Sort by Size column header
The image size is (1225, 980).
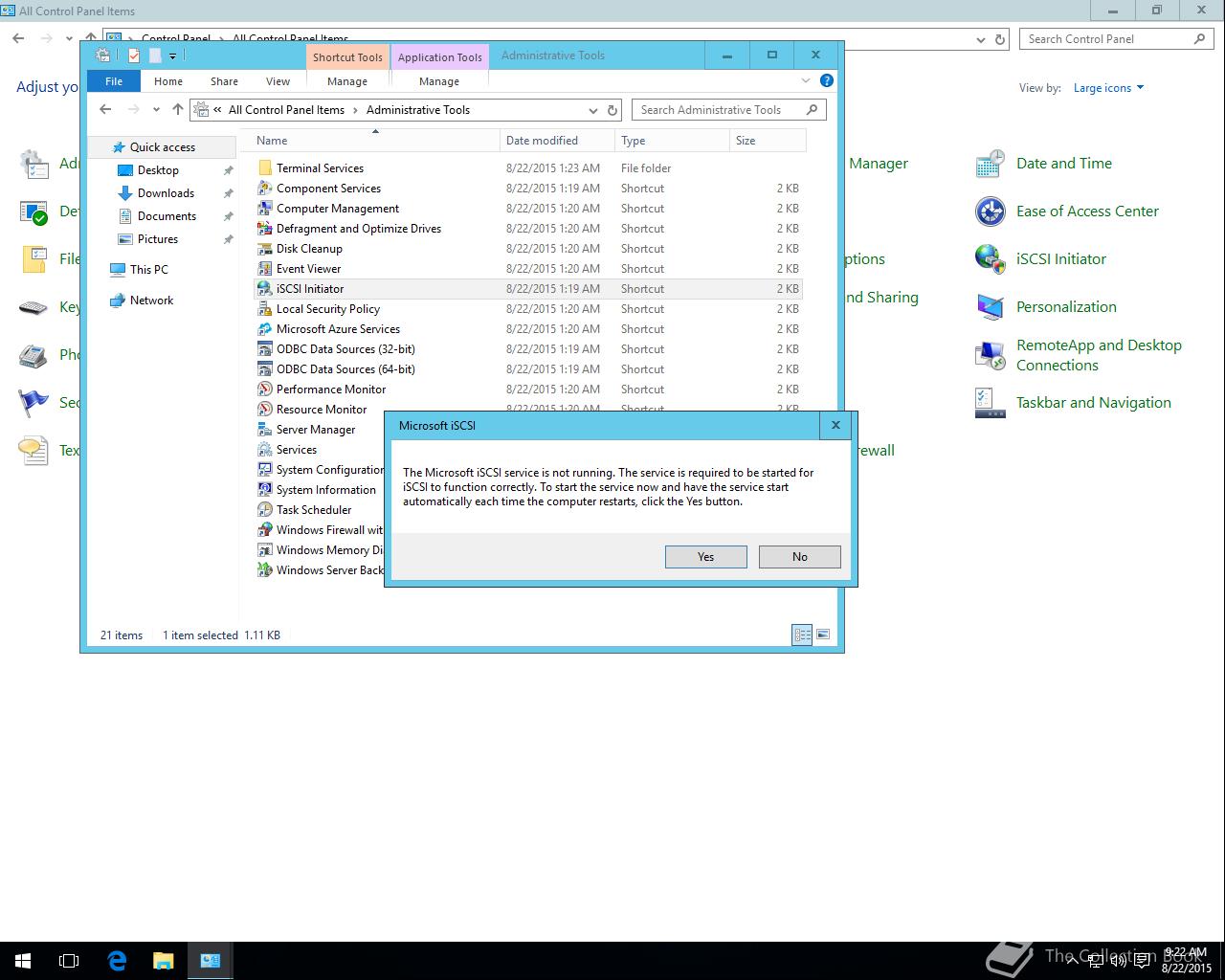(x=768, y=141)
